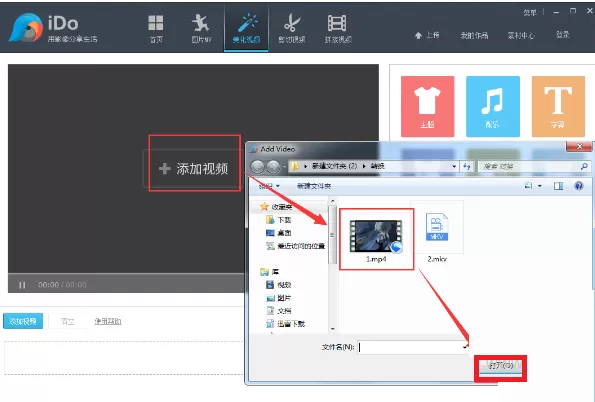The height and width of the screenshot is (402, 595).
Task: Click the iDo bird logo
Action: click(x=26, y=28)
